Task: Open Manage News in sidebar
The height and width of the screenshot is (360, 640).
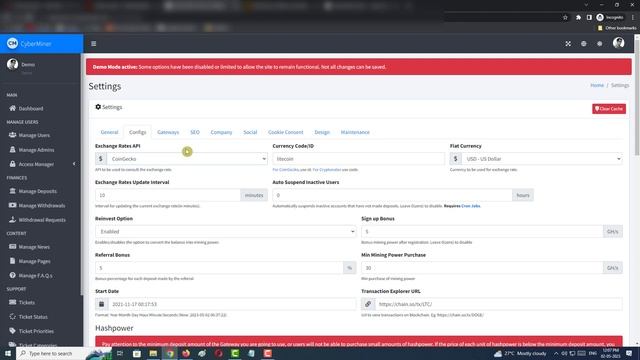Action: [29, 247]
